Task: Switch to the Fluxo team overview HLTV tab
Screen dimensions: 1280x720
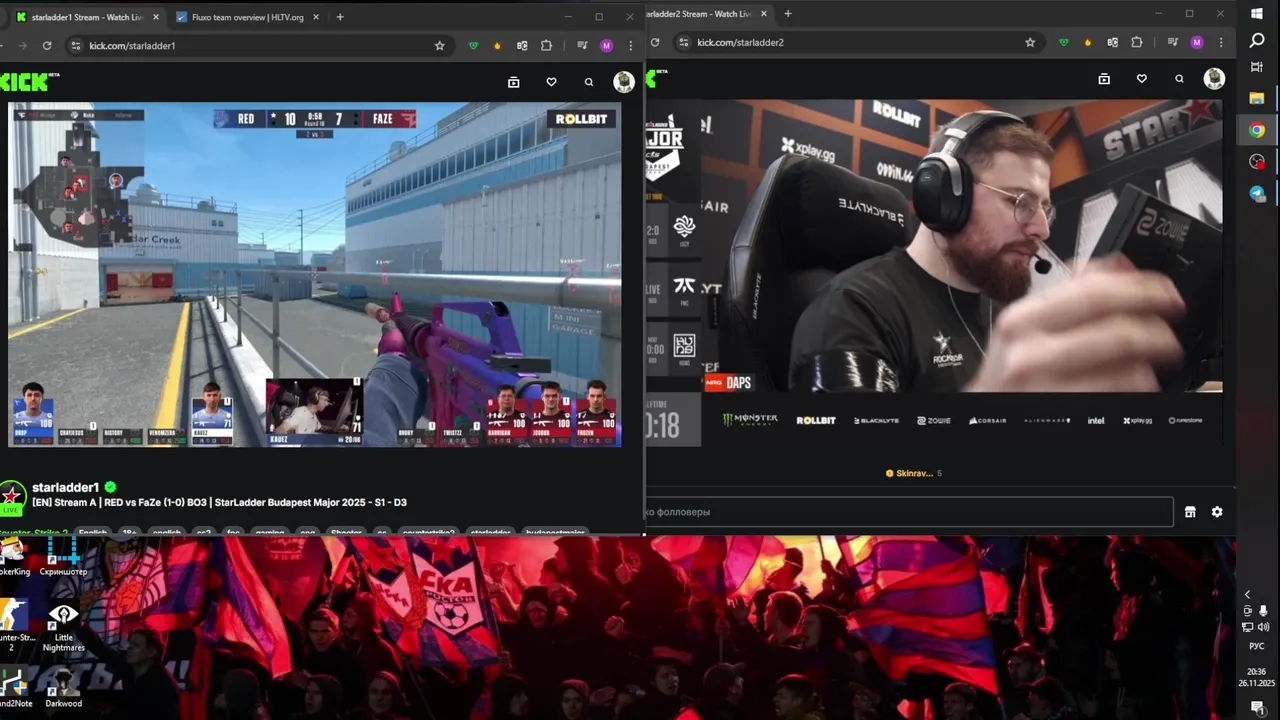Action: [x=245, y=17]
